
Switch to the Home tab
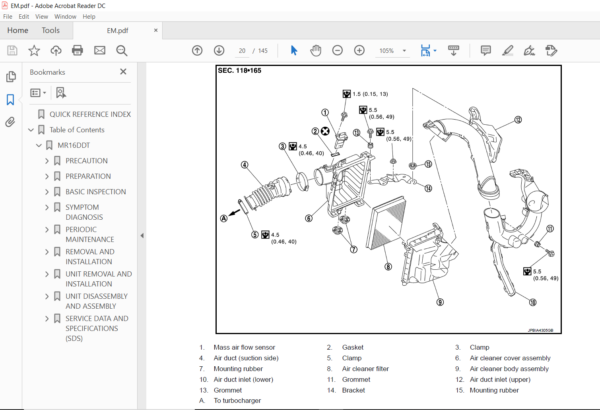tap(18, 30)
